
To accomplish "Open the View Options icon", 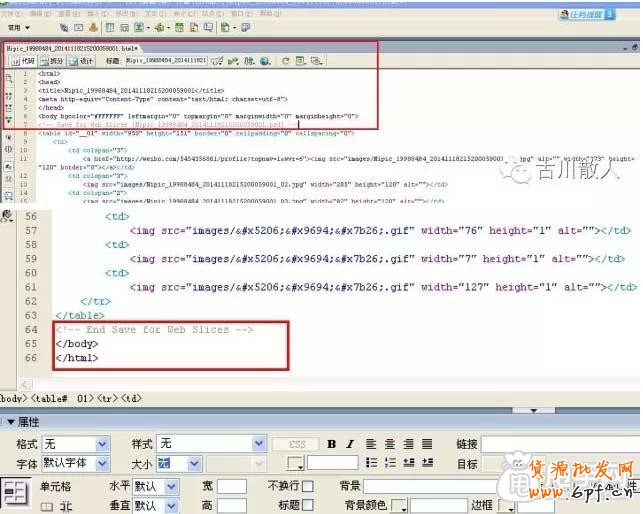I will (301, 61).
